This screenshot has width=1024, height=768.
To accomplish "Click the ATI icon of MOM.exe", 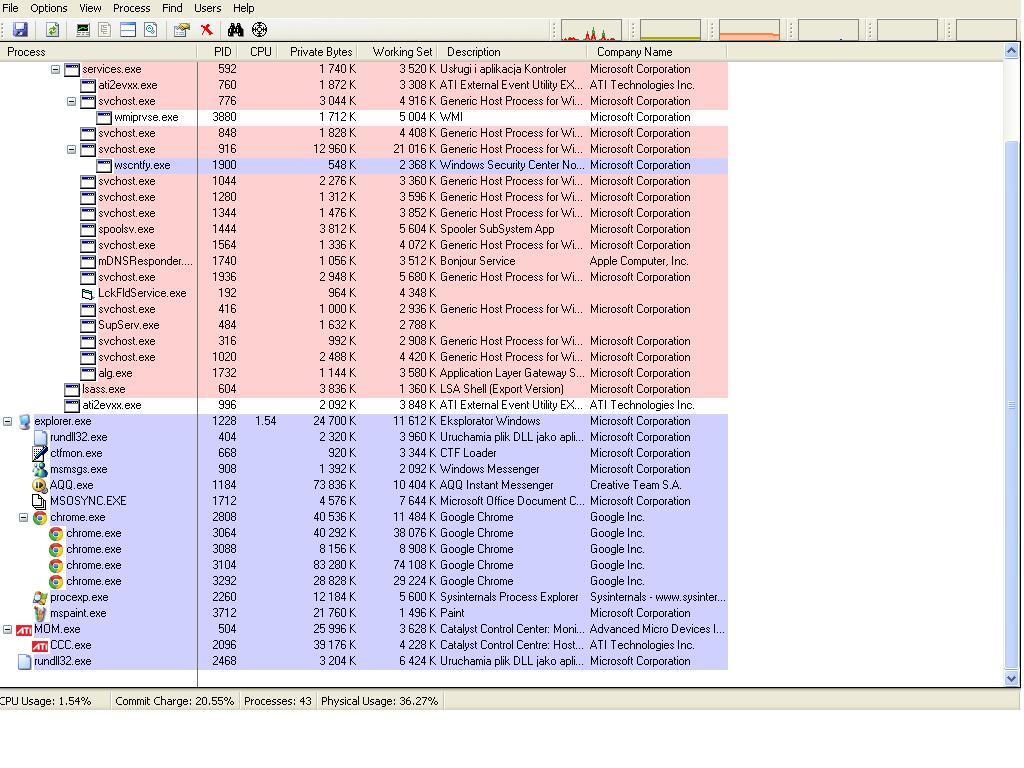I will click(x=24, y=630).
